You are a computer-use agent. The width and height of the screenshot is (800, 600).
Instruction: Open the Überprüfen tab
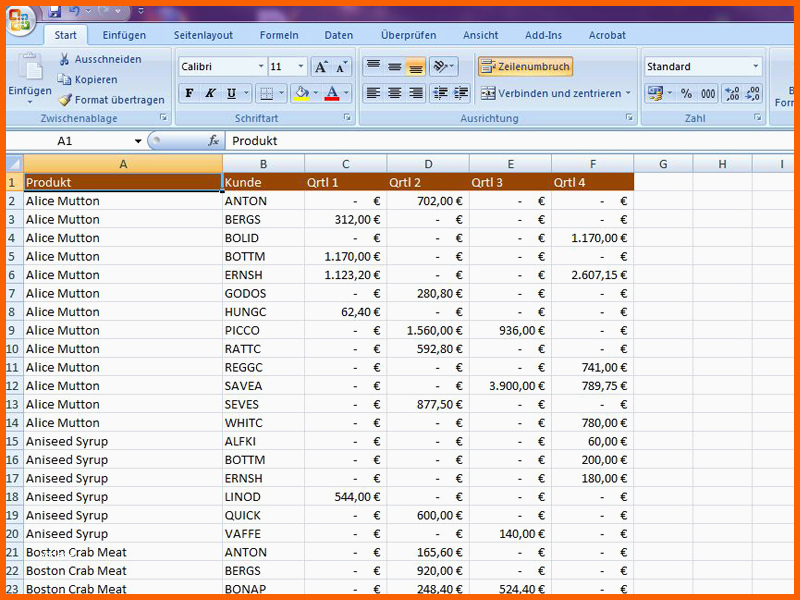(x=409, y=35)
